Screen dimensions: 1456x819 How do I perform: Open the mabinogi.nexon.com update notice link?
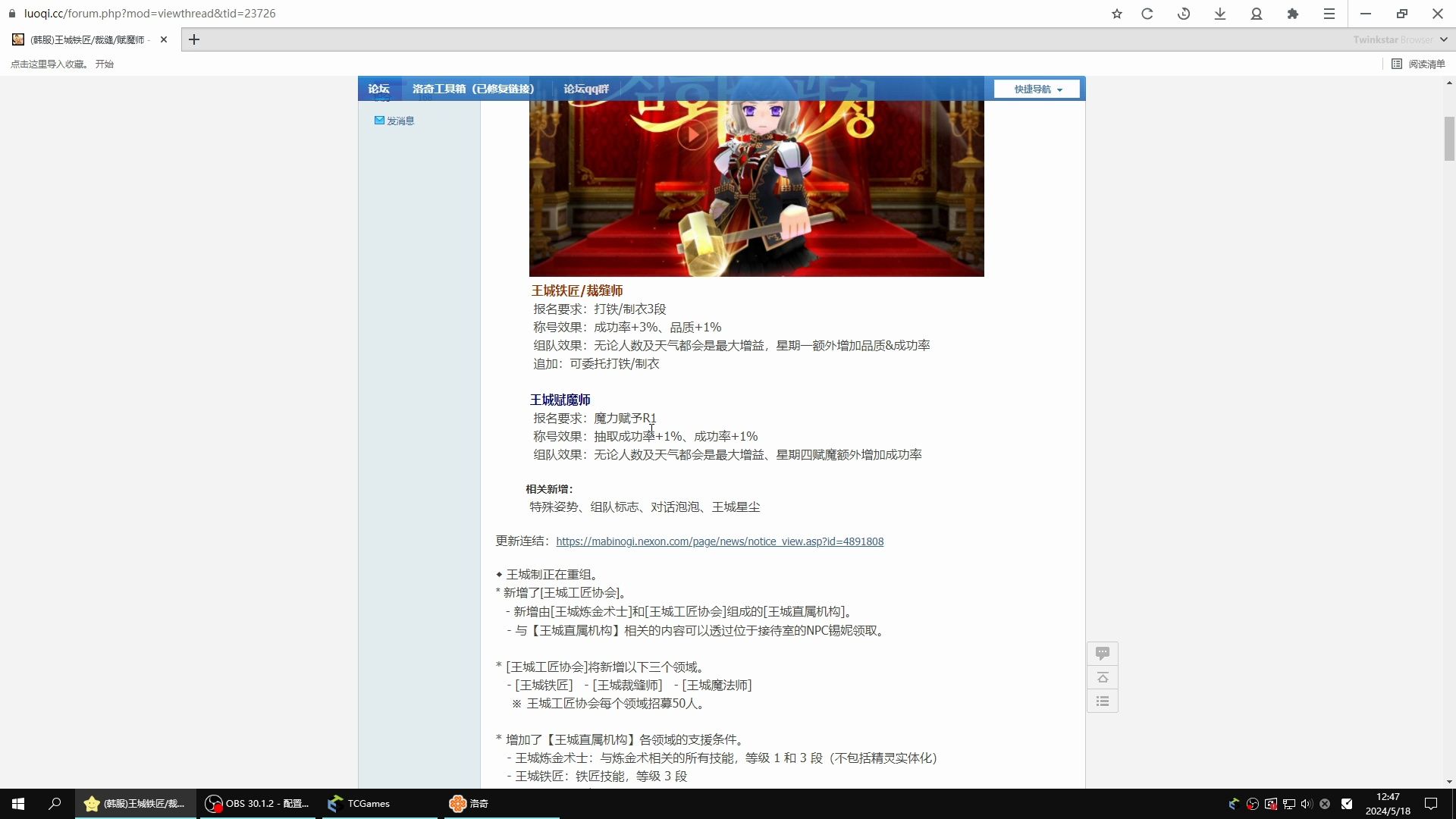point(720,541)
